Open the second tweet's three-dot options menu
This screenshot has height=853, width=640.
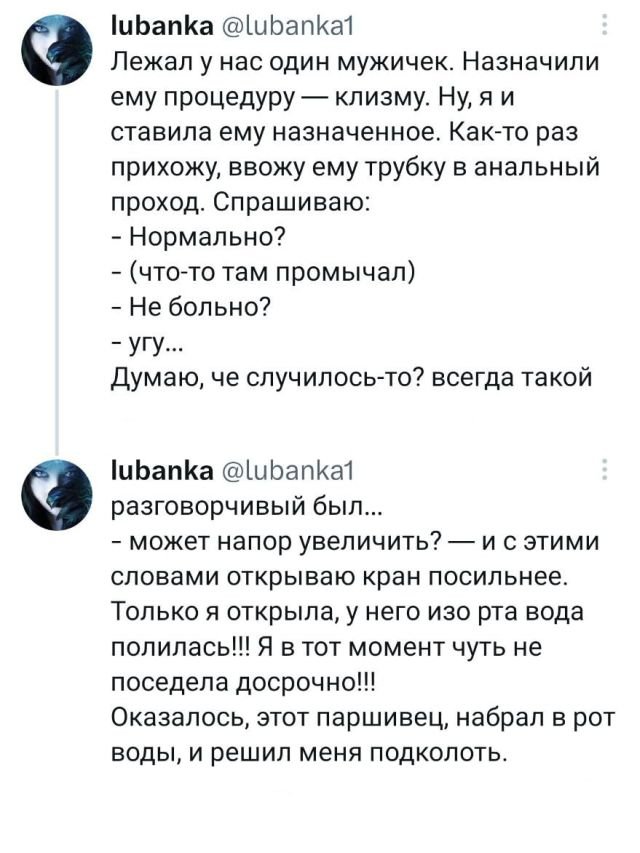click(x=602, y=470)
